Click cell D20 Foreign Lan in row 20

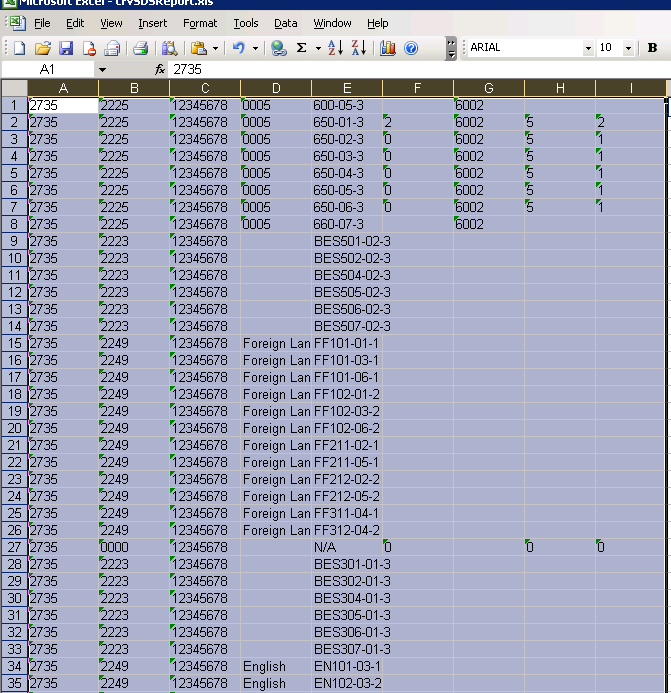click(276, 428)
